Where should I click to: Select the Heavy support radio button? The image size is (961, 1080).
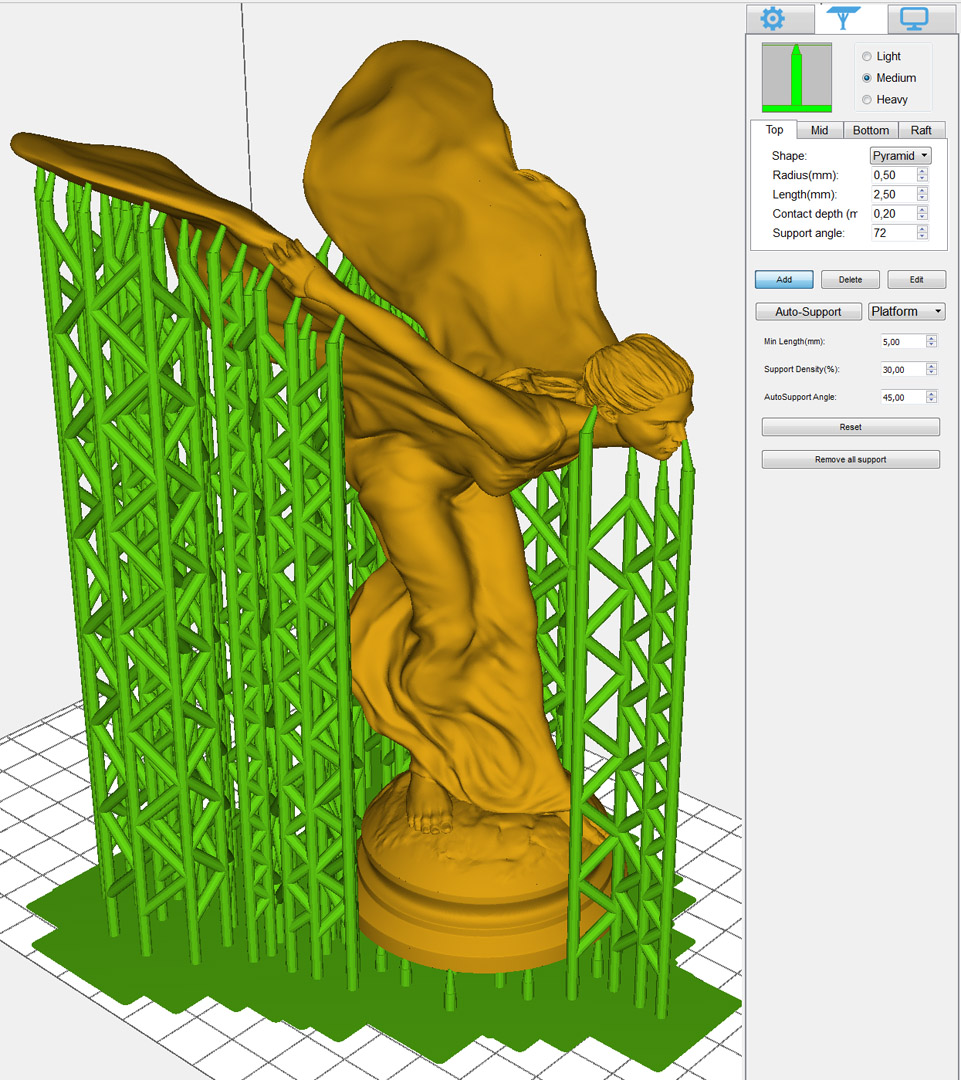pos(866,100)
